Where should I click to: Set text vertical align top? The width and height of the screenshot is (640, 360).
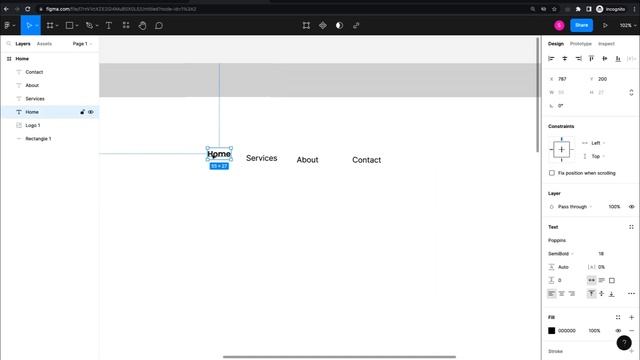[x=591, y=293]
